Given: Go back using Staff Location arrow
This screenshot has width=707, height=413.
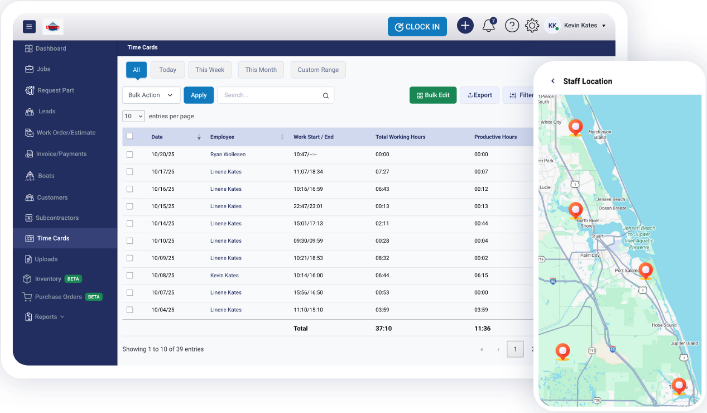Looking at the screenshot, I should pos(553,81).
